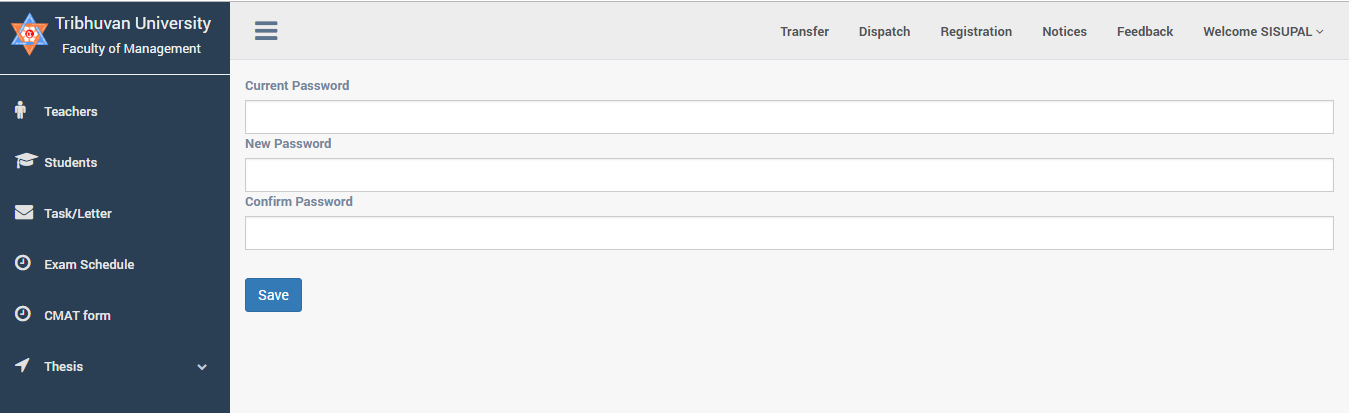The height and width of the screenshot is (413, 1349).
Task: Expand the Thesis submenu chevron
Action: [202, 367]
